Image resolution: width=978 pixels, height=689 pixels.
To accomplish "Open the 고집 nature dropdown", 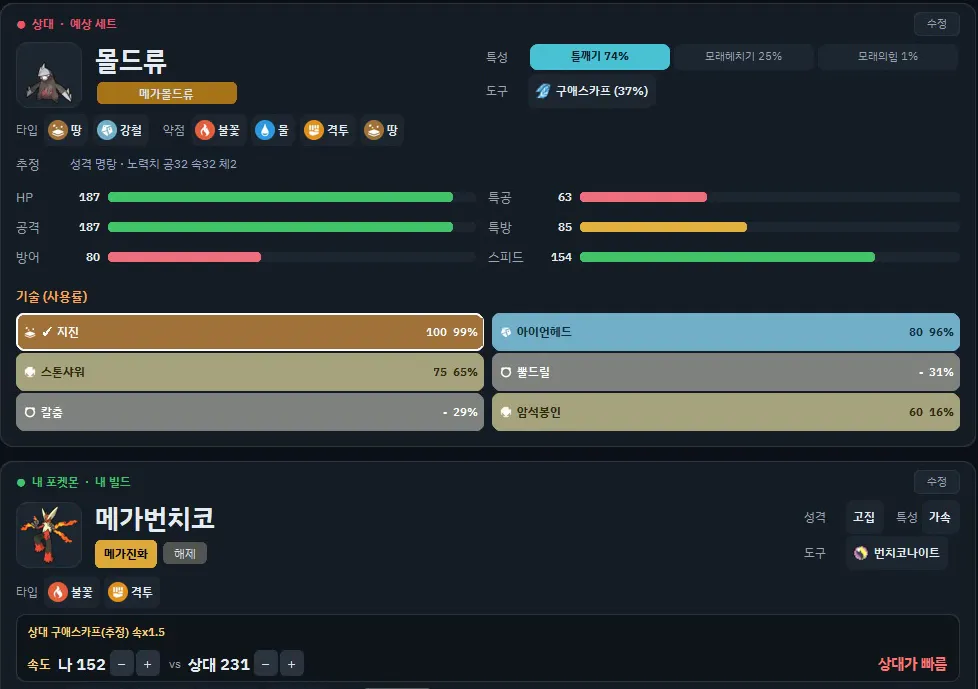I will click(864, 517).
